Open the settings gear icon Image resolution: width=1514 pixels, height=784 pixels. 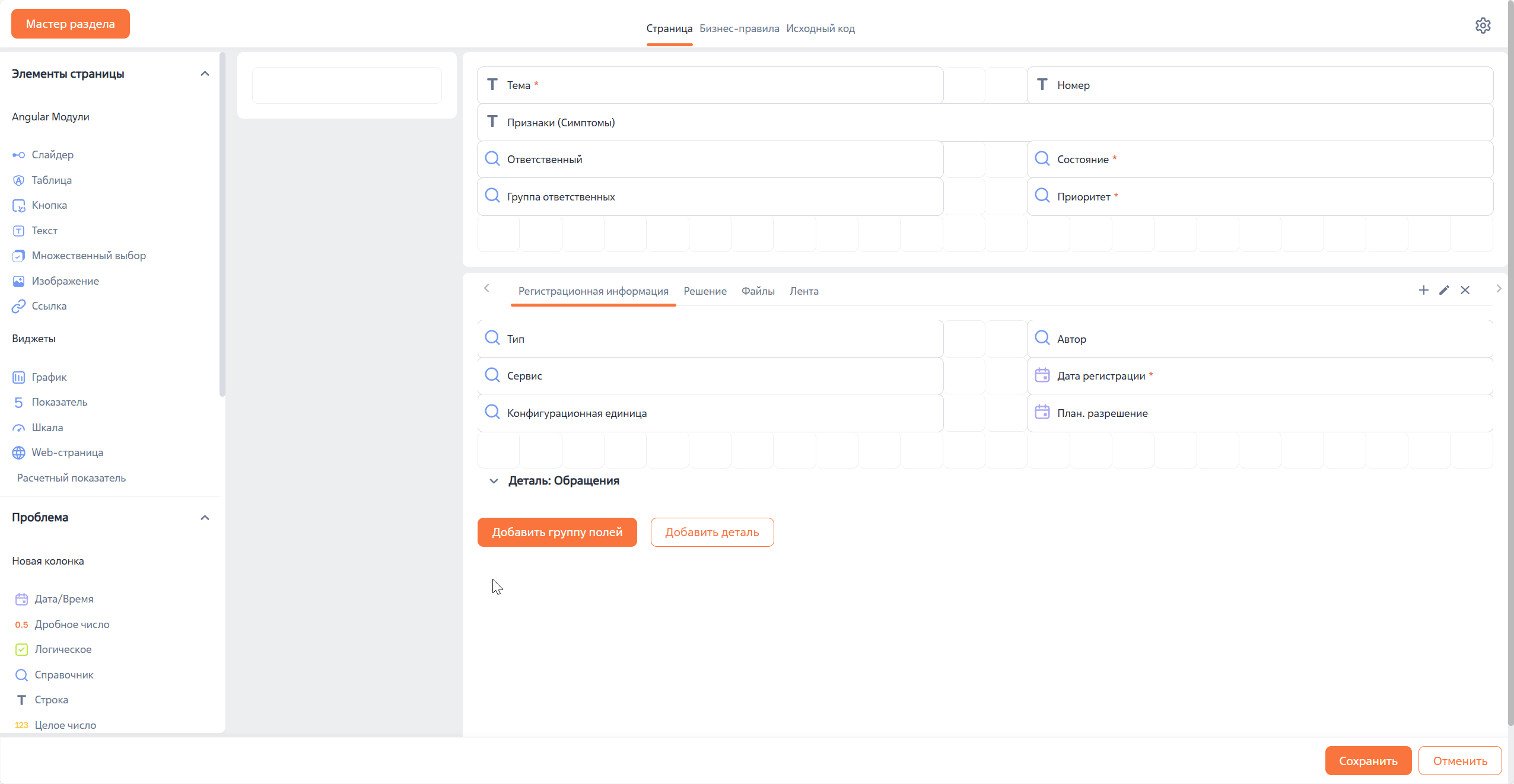1483,26
